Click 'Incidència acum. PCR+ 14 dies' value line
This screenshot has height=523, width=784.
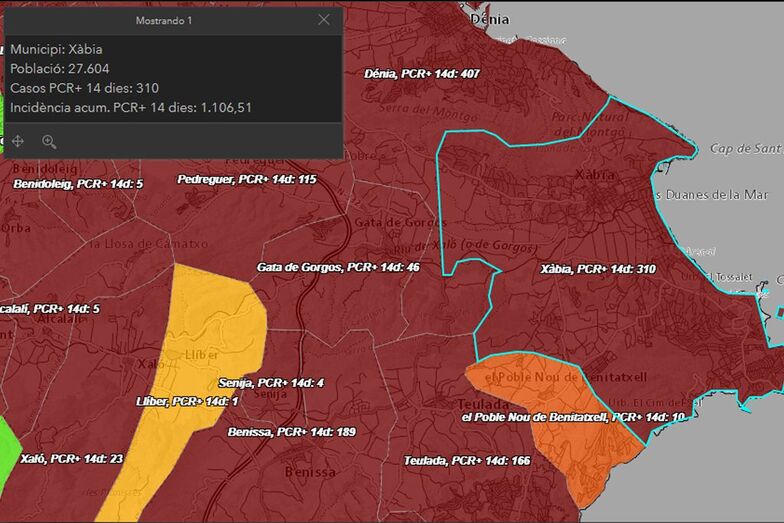[x=131, y=108]
